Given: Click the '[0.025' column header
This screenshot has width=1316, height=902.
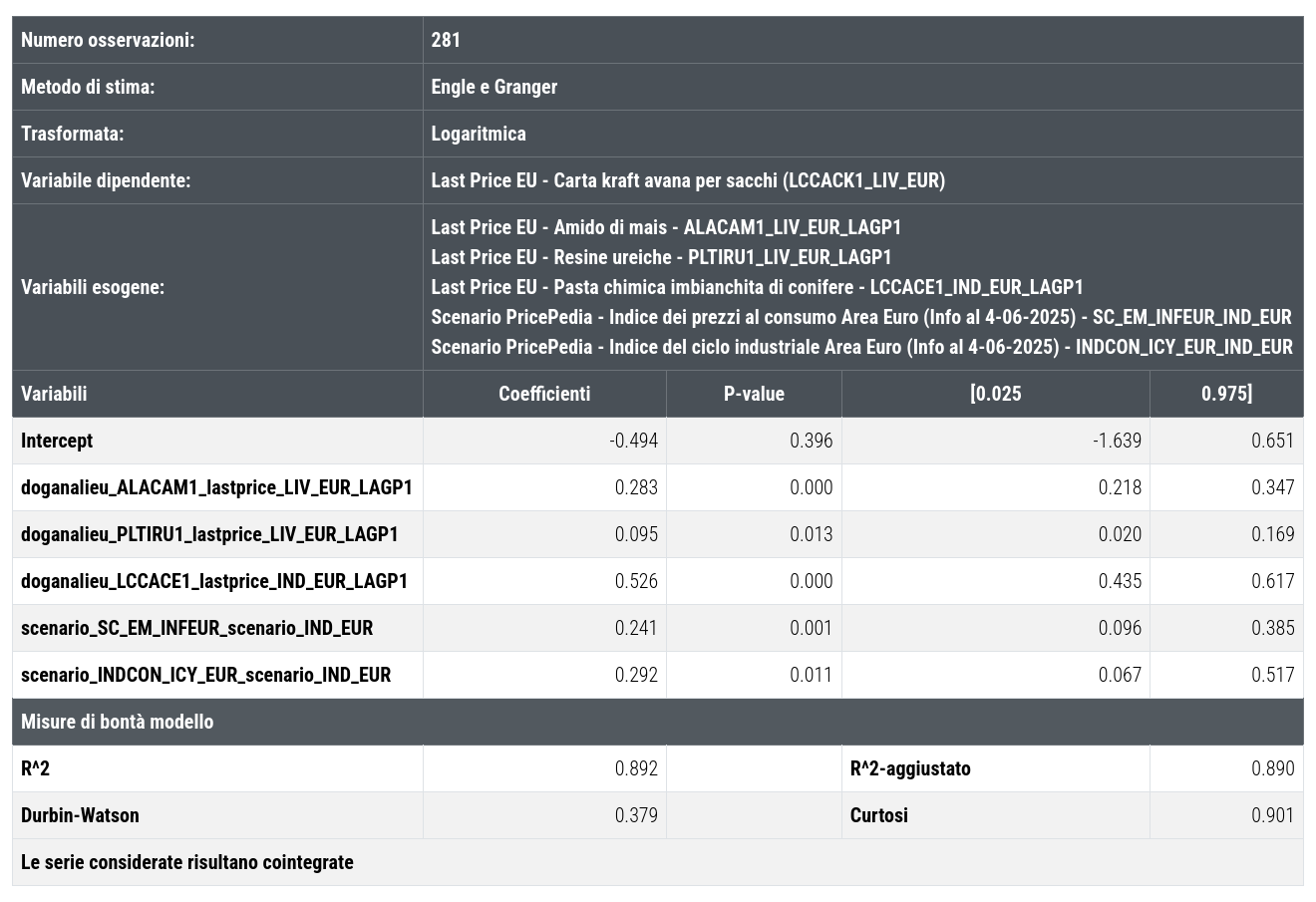Looking at the screenshot, I should pos(995,394).
